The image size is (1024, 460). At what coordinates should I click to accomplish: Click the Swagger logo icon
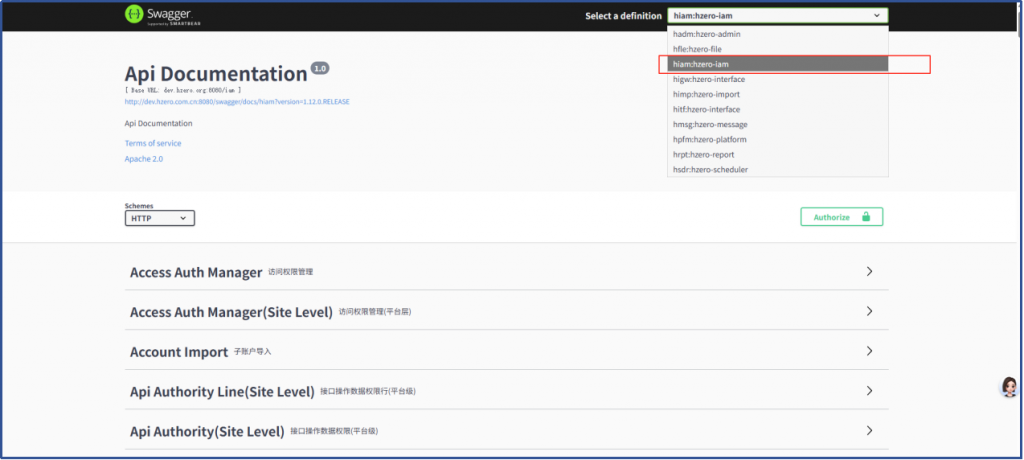click(x=135, y=15)
